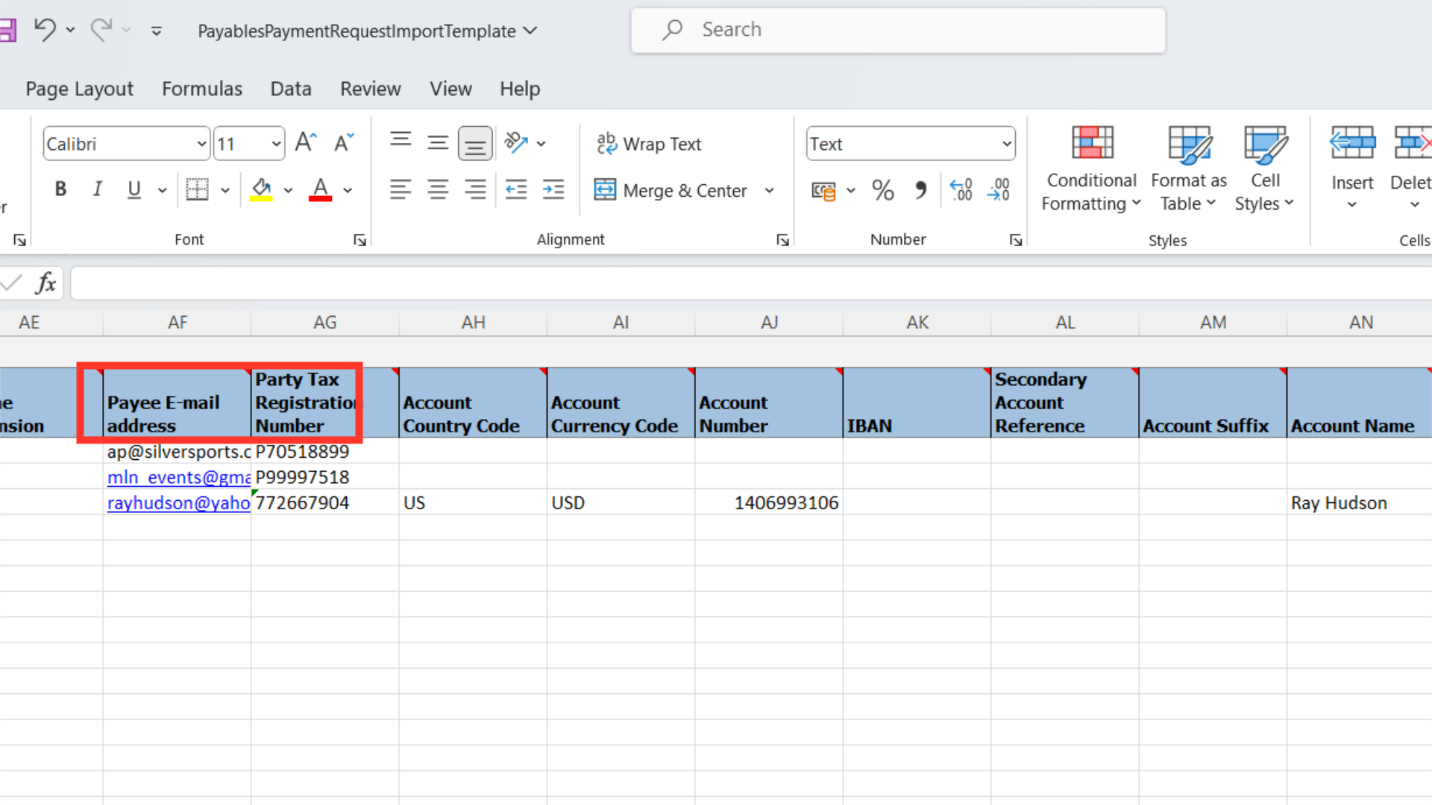Open the Page Layout tab
The width and height of the screenshot is (1432, 805).
79,89
